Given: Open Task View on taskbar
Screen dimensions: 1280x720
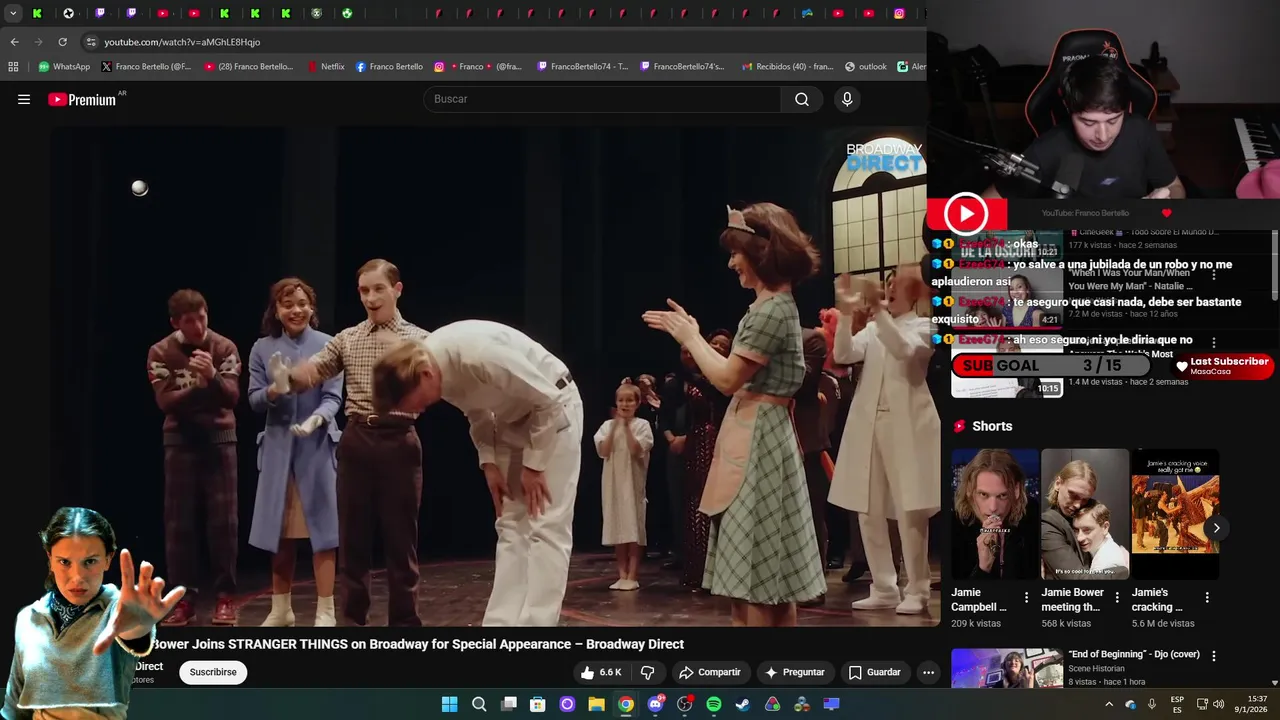Looking at the screenshot, I should point(509,704).
